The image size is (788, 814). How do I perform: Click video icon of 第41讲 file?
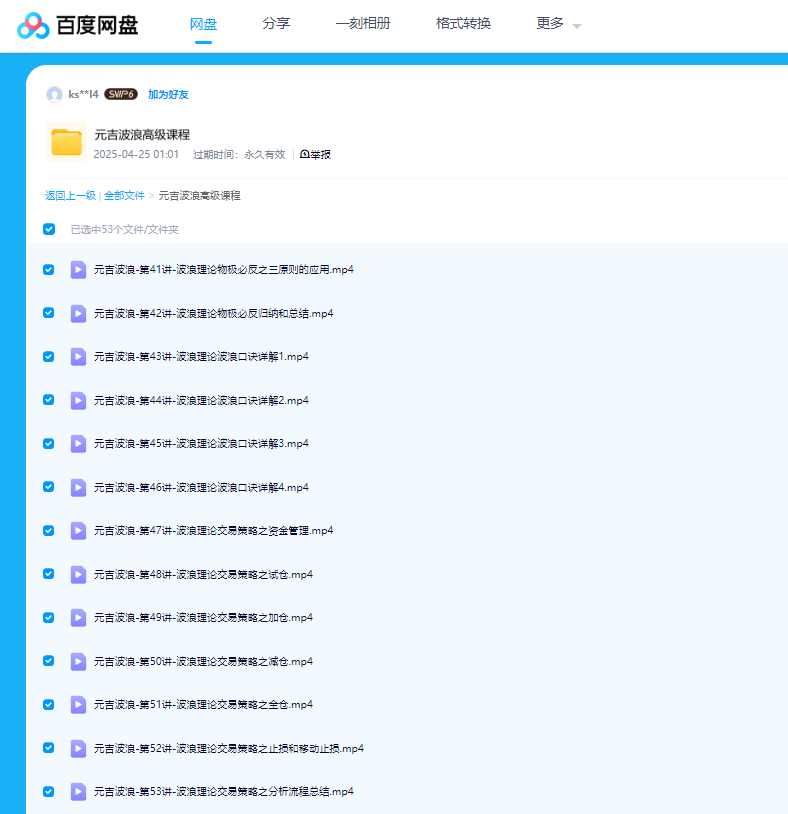point(78,270)
